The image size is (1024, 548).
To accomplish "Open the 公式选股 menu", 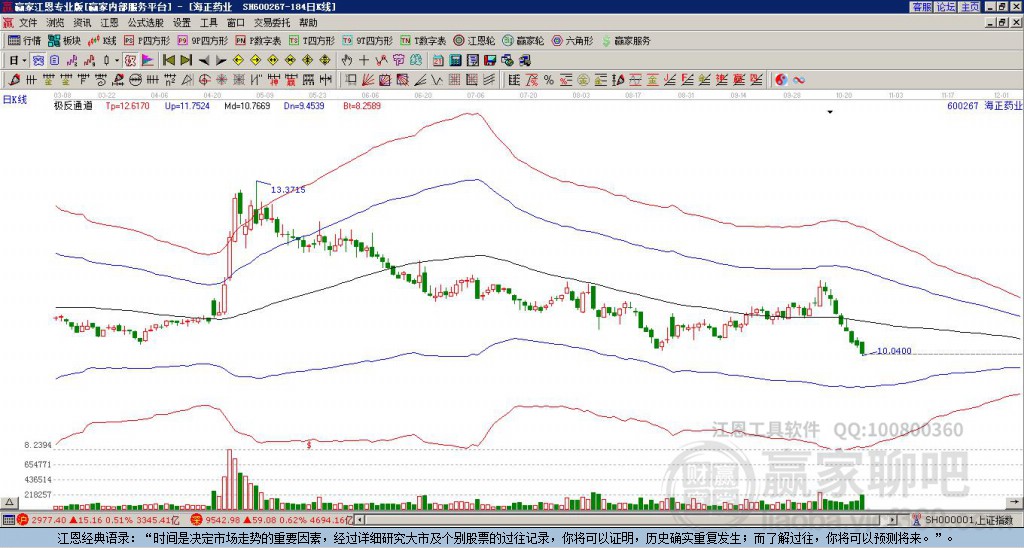I will [x=146, y=23].
